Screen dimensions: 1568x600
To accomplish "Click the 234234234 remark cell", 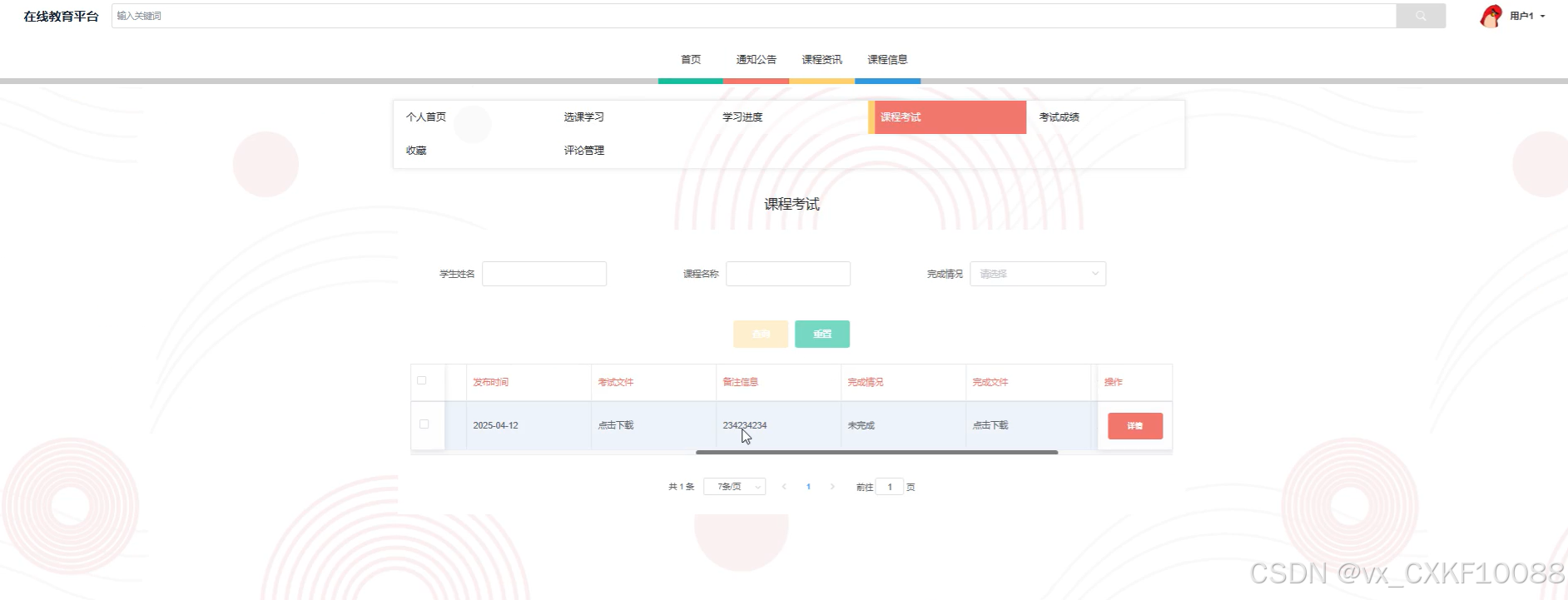I will coord(745,425).
